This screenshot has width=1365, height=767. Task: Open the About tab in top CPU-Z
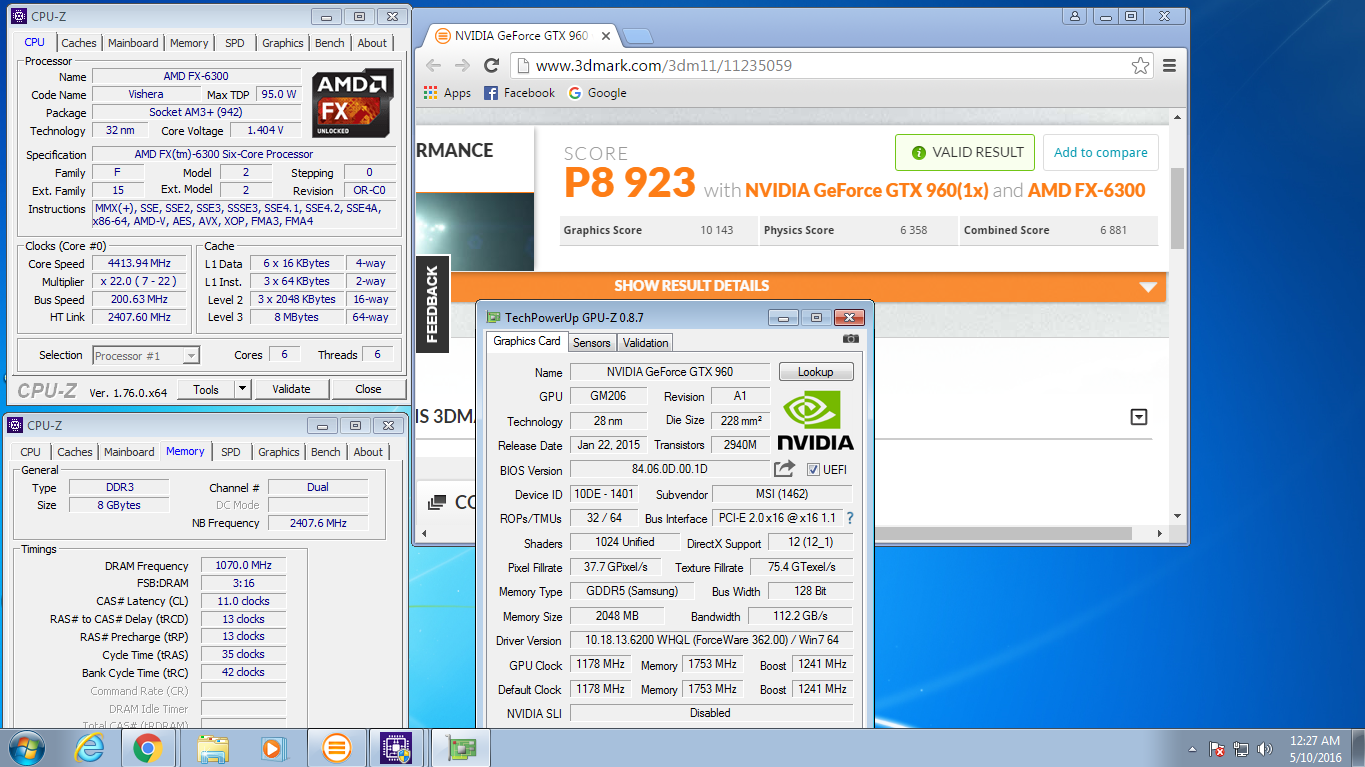coord(372,43)
